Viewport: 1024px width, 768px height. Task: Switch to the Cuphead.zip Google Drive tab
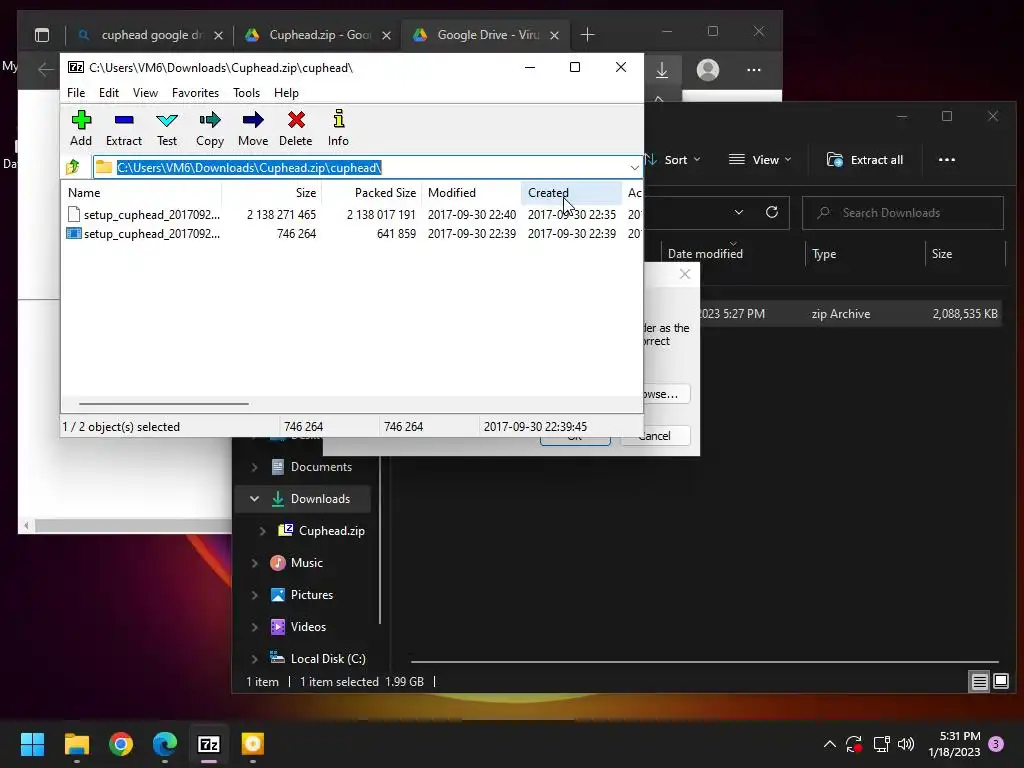319,35
